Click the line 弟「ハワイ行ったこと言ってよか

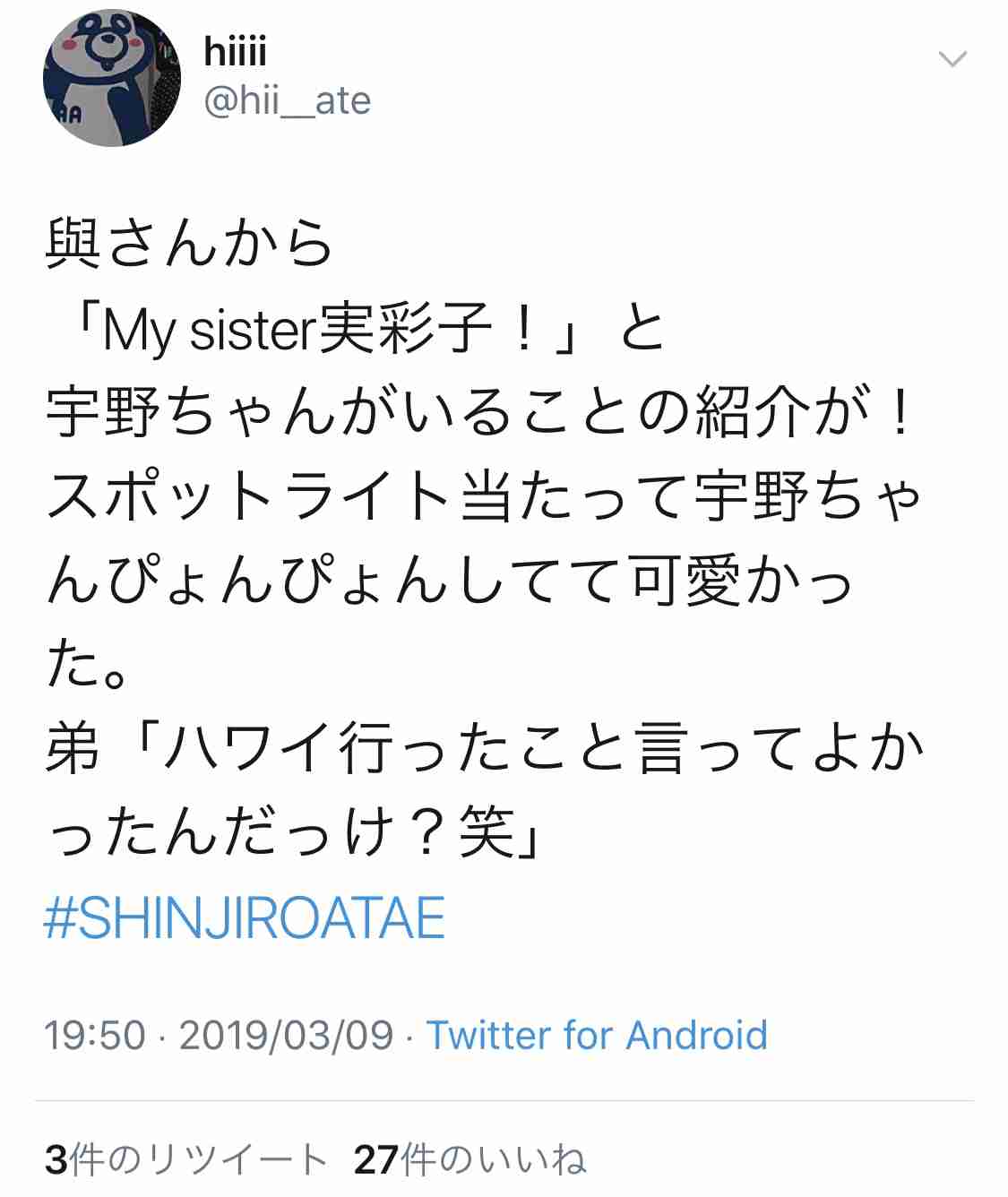(484, 749)
